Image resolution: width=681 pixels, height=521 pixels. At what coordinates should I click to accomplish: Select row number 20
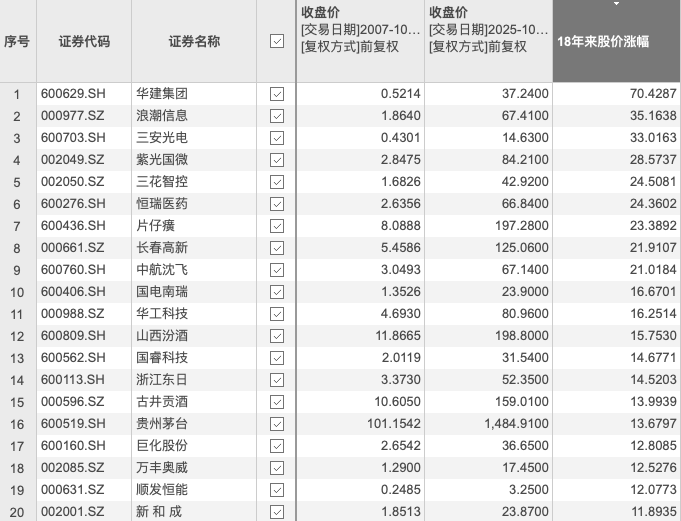(x=17, y=513)
